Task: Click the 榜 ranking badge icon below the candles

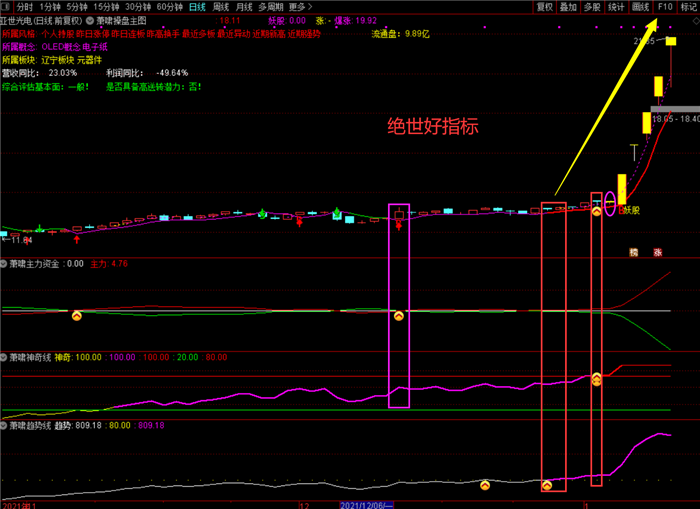Action: [x=633, y=252]
